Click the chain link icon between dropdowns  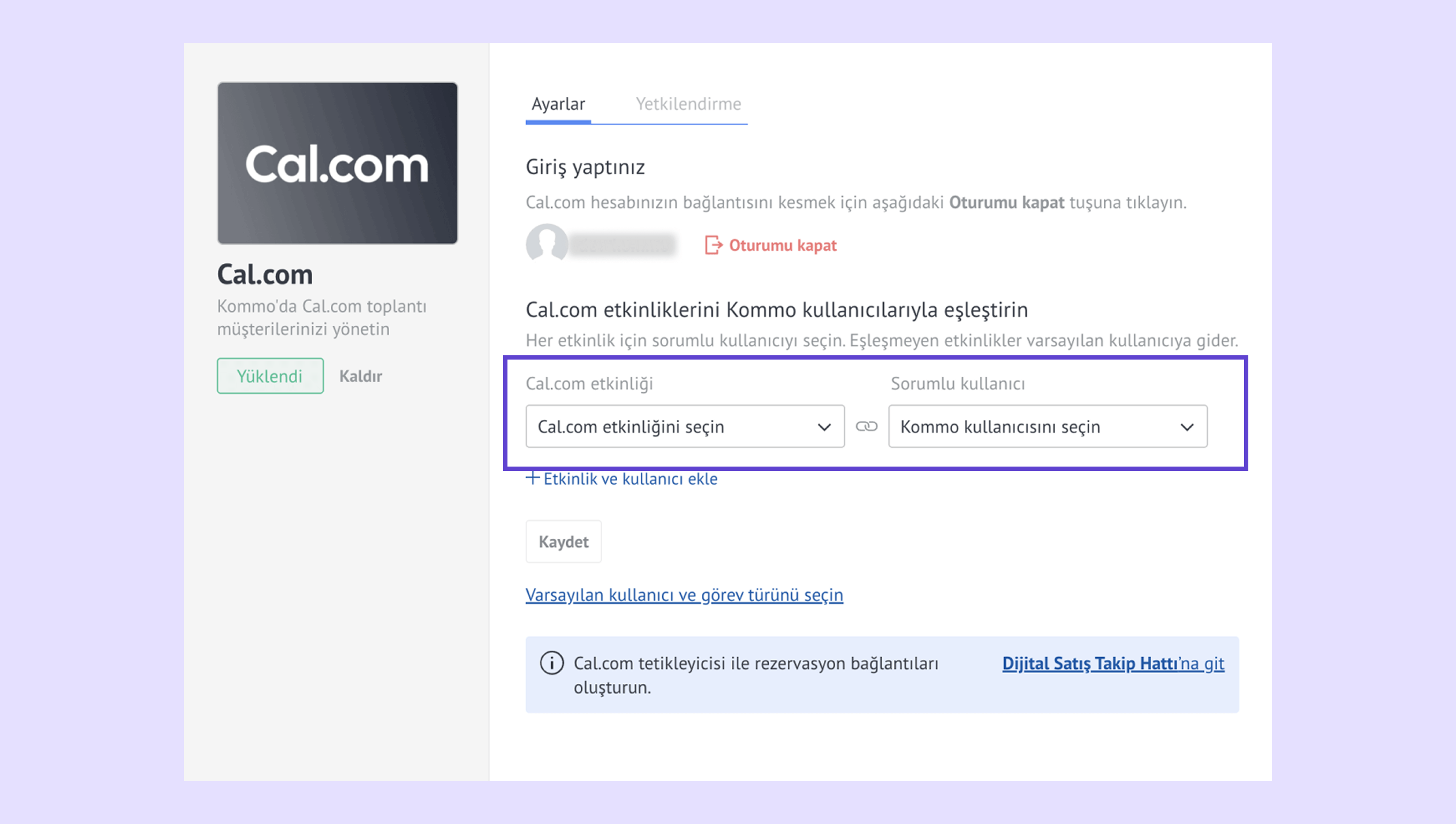(866, 426)
